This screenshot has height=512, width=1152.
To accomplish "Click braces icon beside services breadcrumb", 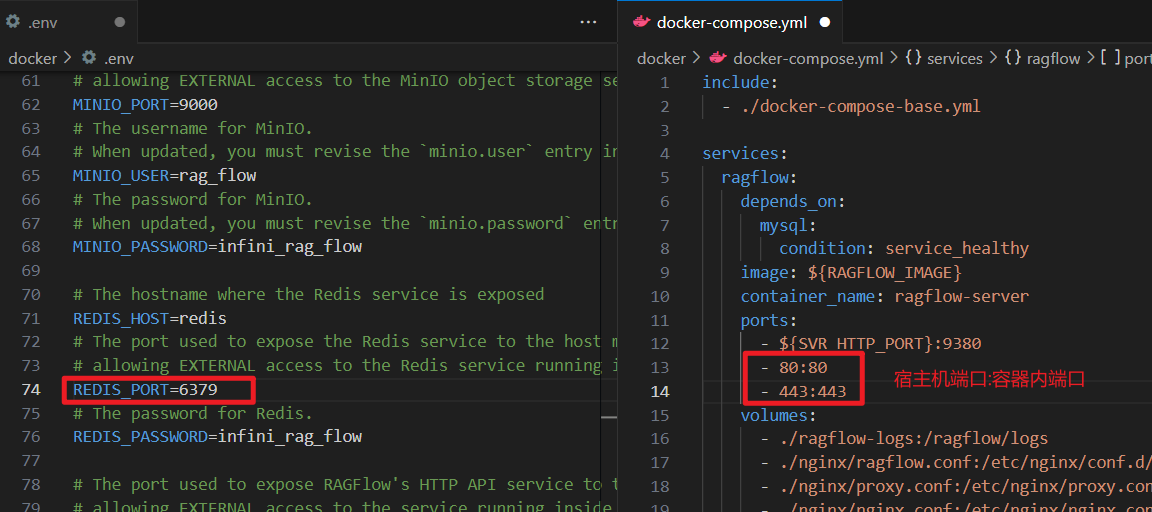I will [x=913, y=58].
